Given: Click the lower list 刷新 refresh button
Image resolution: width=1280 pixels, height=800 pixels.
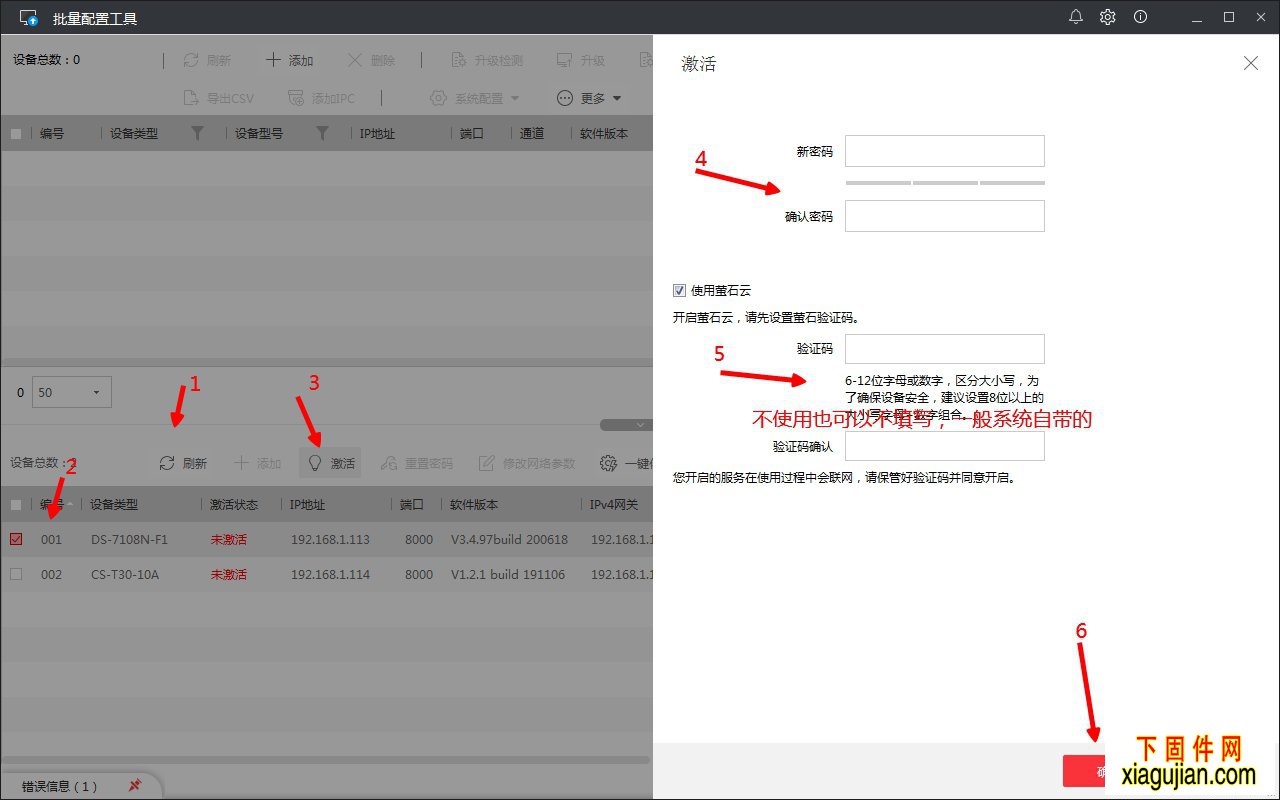Looking at the screenshot, I should tap(183, 463).
